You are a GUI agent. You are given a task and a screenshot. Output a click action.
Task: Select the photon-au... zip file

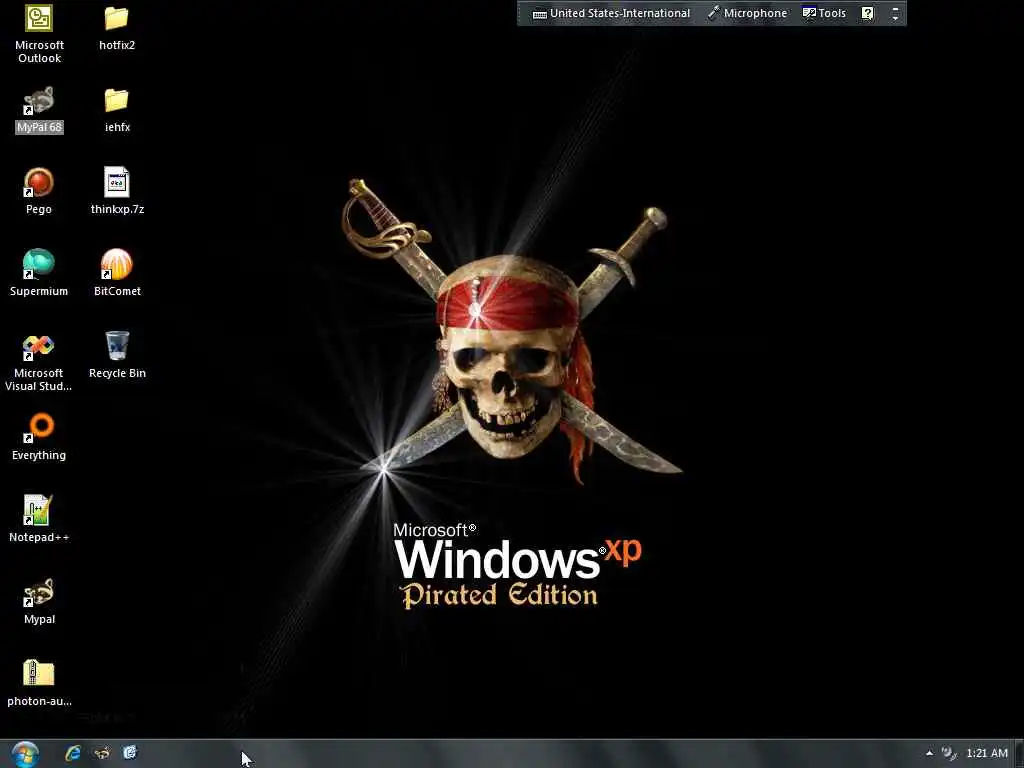tap(39, 683)
